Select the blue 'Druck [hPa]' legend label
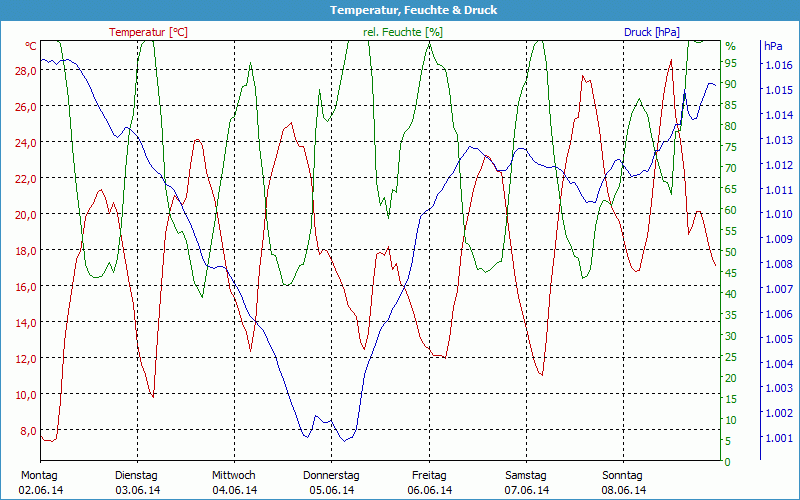 point(652,32)
